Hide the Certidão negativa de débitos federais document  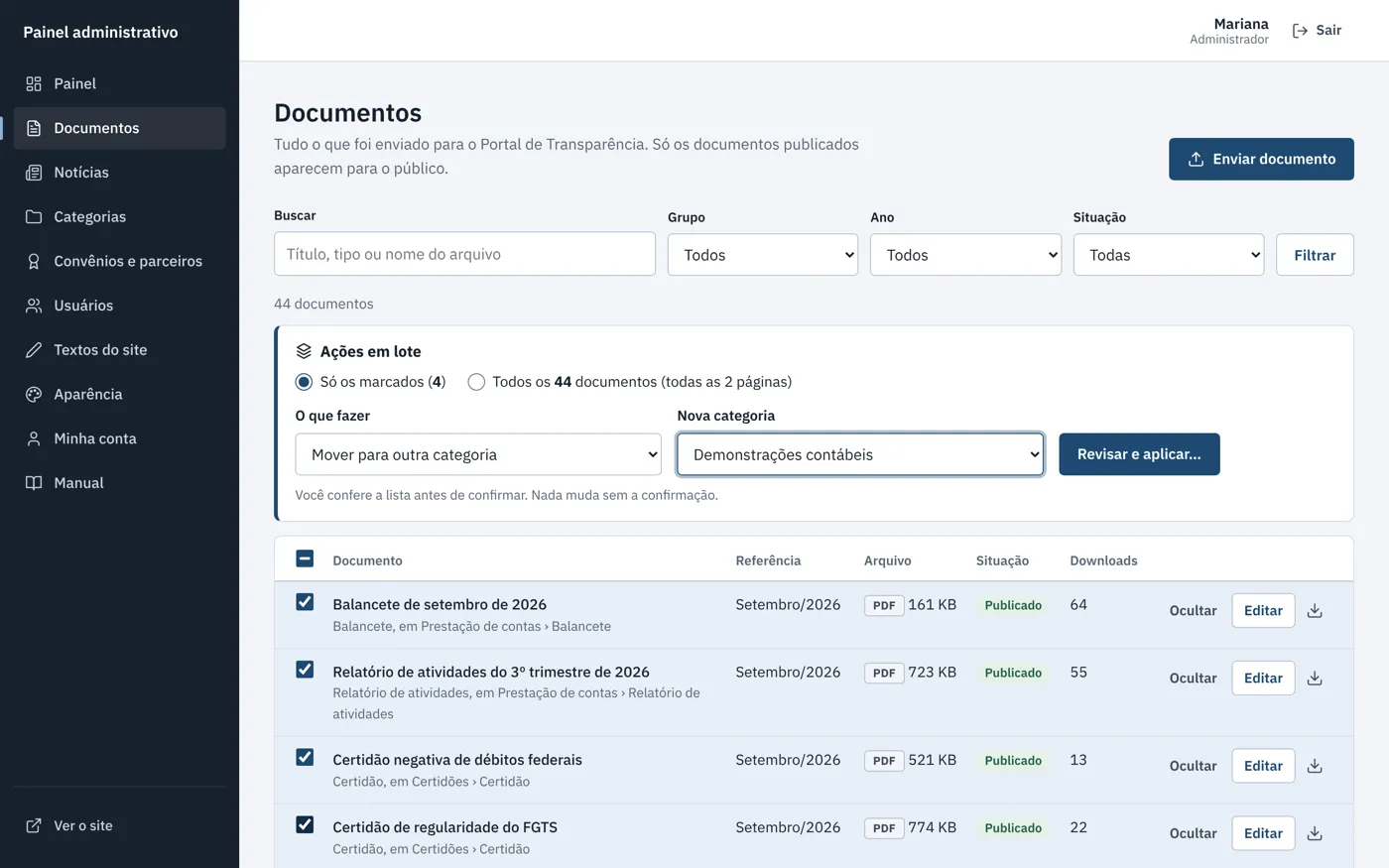(x=1193, y=766)
